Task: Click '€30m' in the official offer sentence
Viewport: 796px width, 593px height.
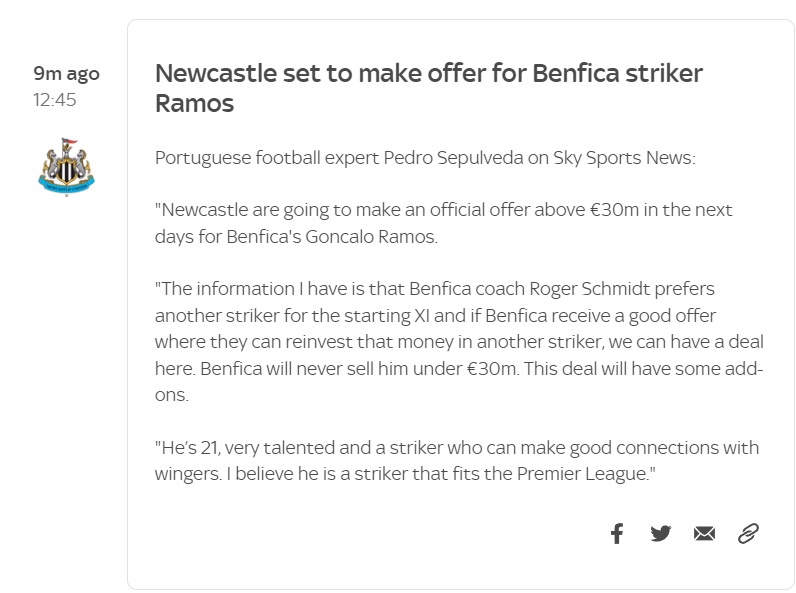Action: [614, 210]
